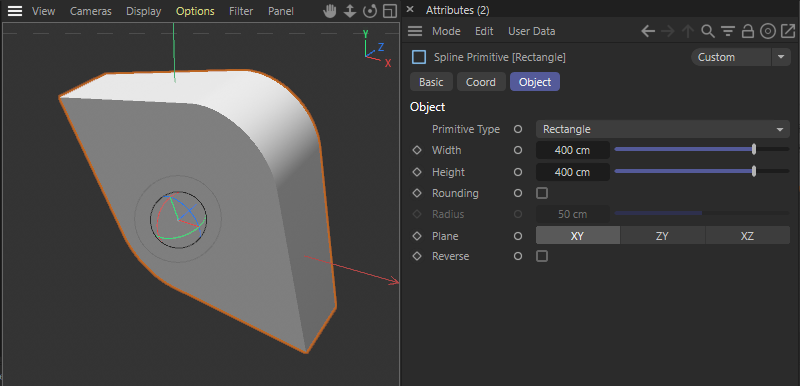The image size is (800, 386).
Task: Open the Primitive Type Rectangle dropdown
Action: [x=663, y=130]
